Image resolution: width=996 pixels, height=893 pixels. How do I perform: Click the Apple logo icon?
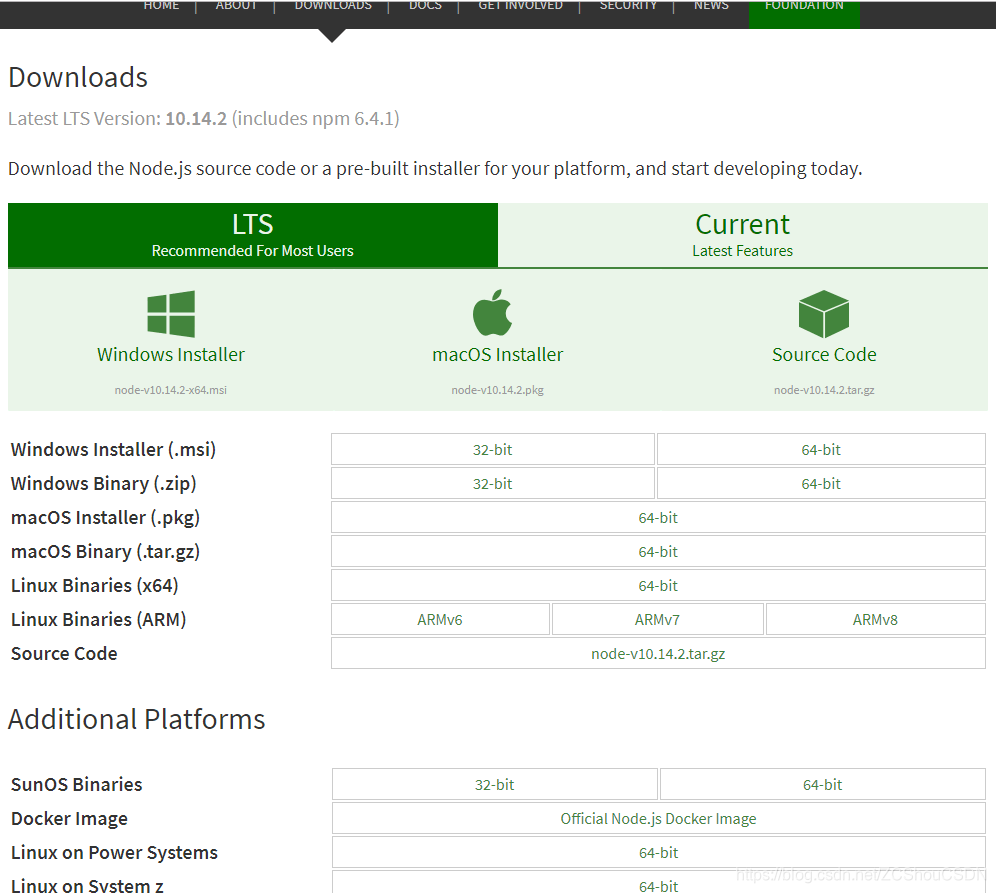click(x=492, y=312)
